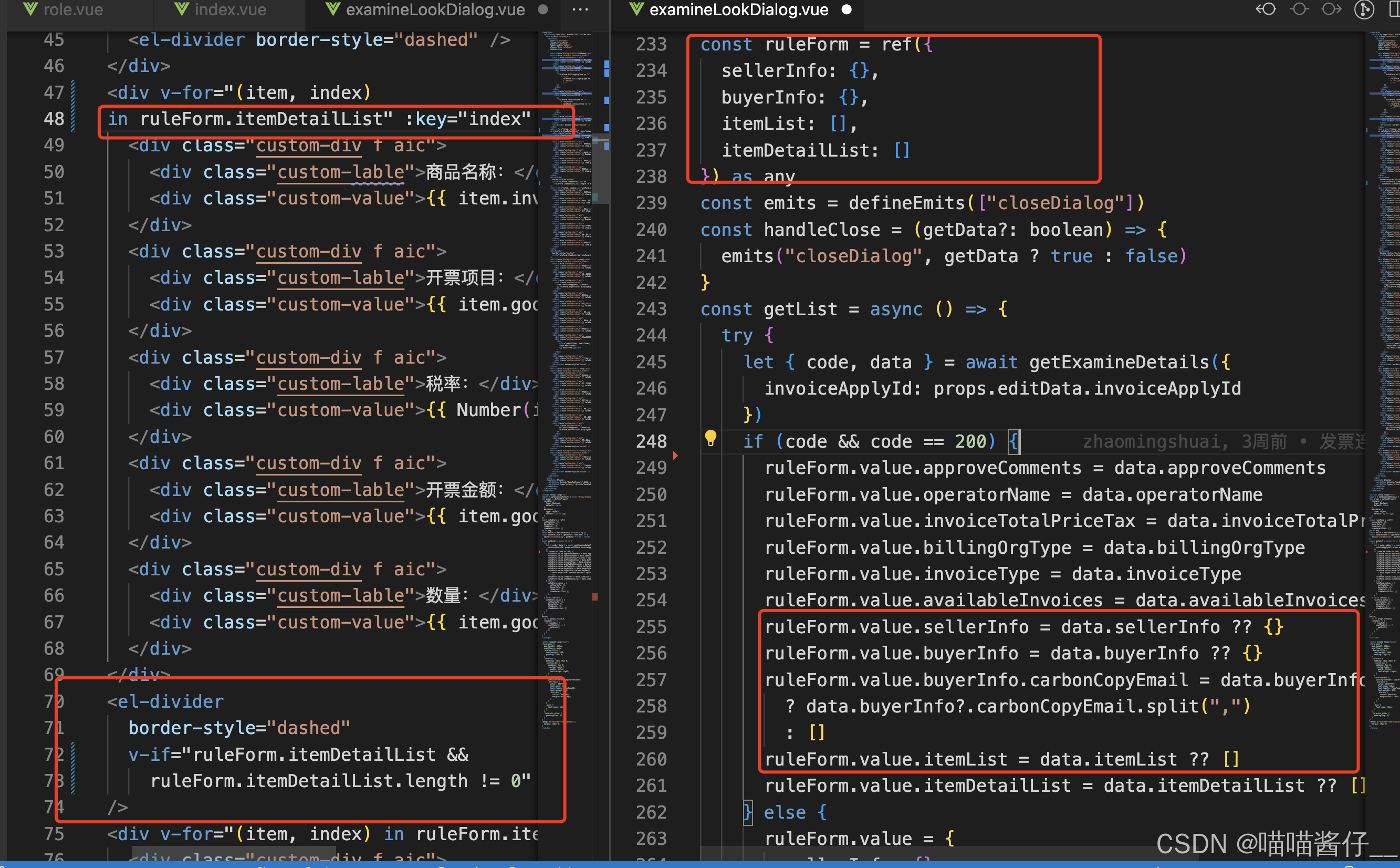Open next revision with right-arrow circle icon

pos(1331,9)
